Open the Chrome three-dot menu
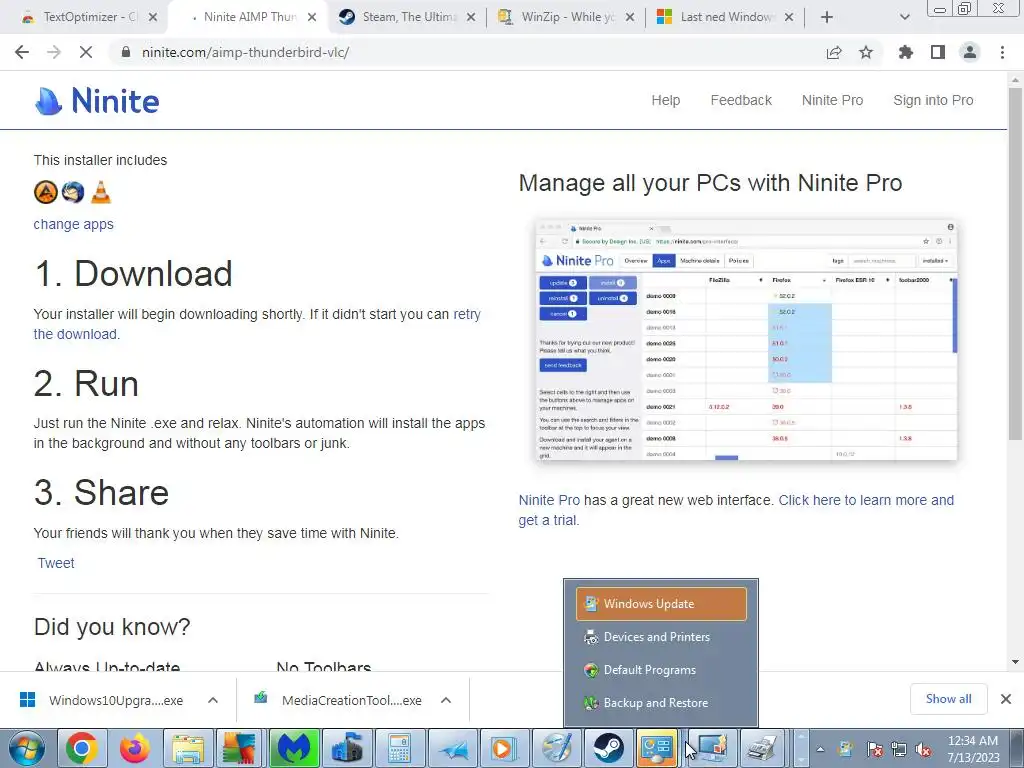 1002,52
